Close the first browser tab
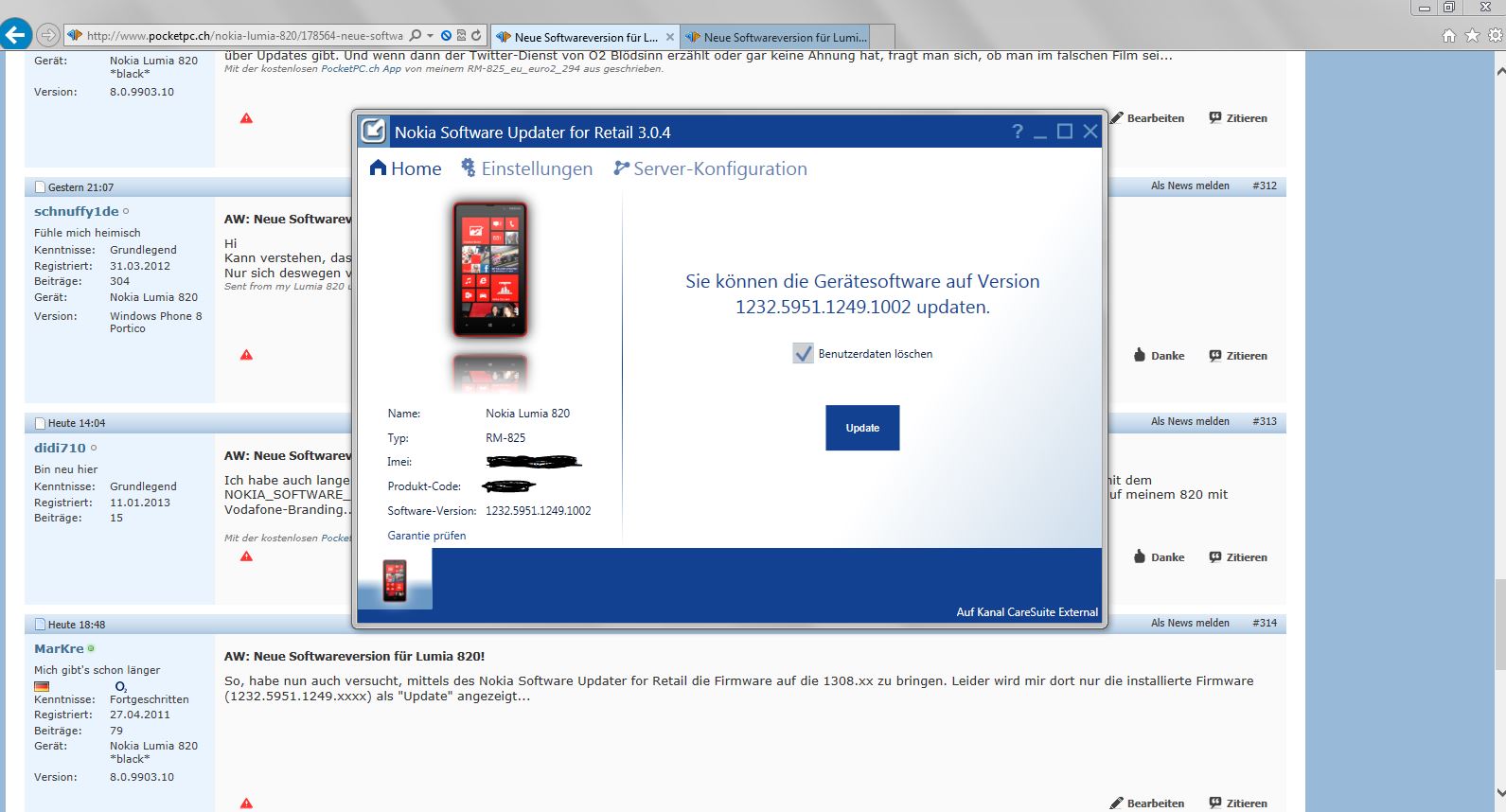1506x812 pixels. point(670,37)
